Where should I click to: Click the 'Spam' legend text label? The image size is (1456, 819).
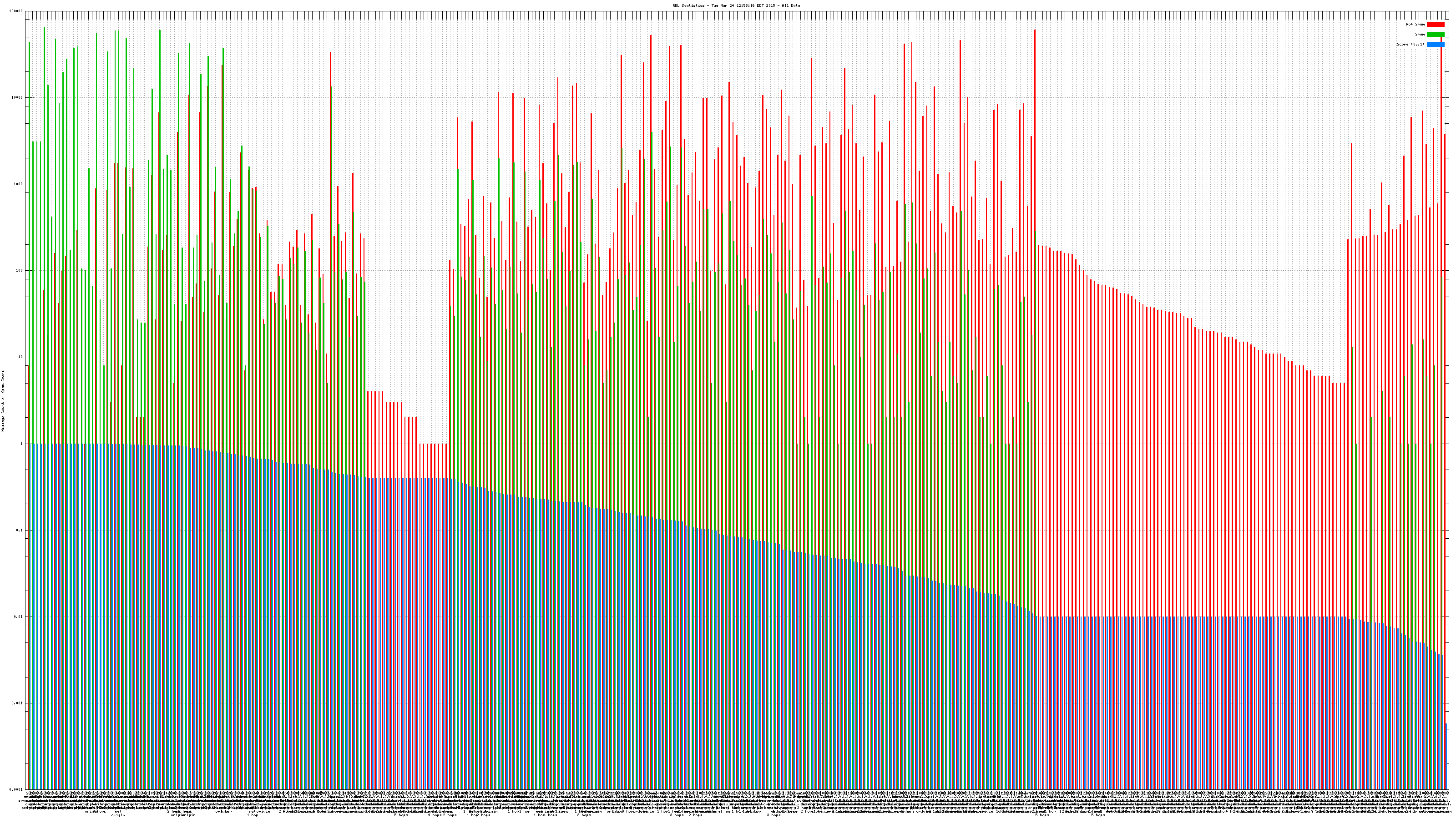pos(1420,35)
